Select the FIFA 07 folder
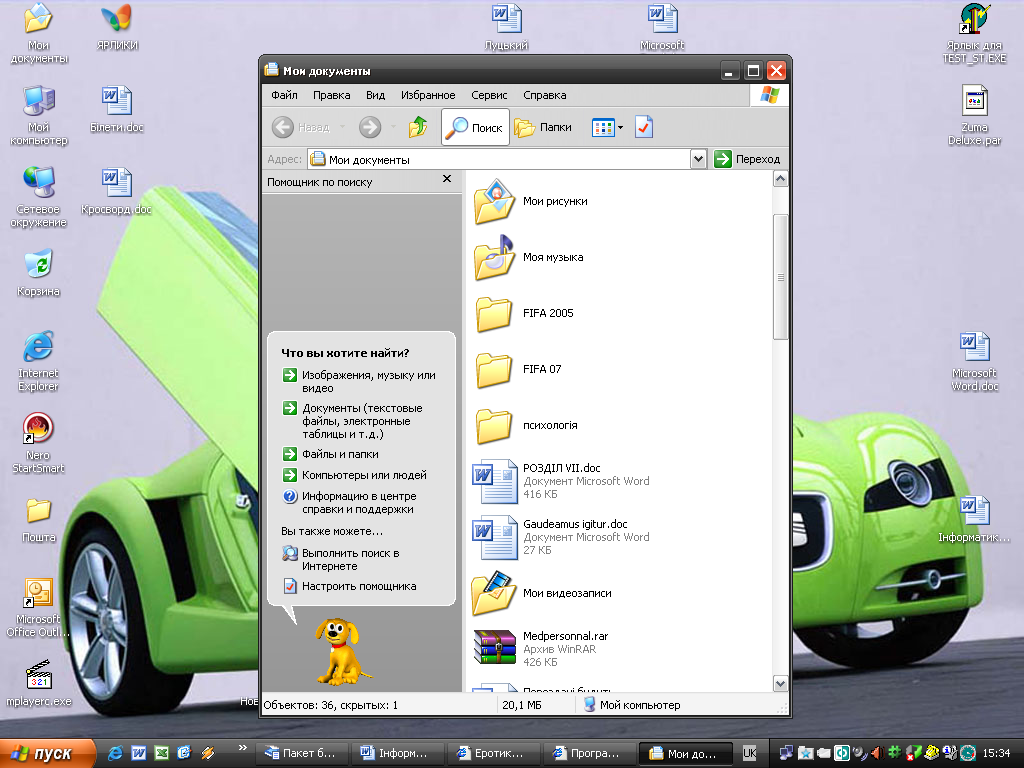 pos(517,369)
